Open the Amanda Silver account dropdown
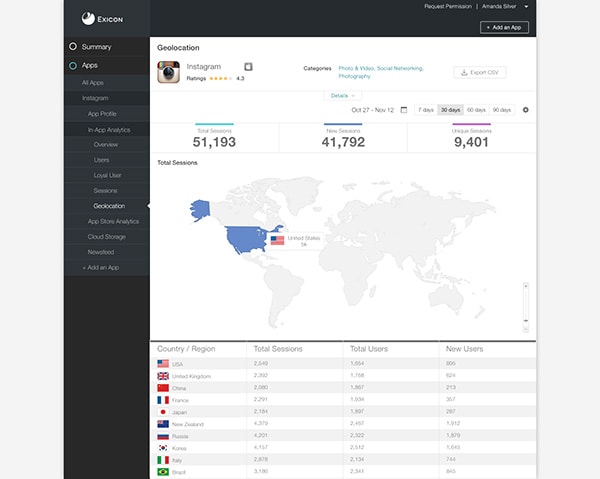The height and width of the screenshot is (479, 600). [505, 6]
